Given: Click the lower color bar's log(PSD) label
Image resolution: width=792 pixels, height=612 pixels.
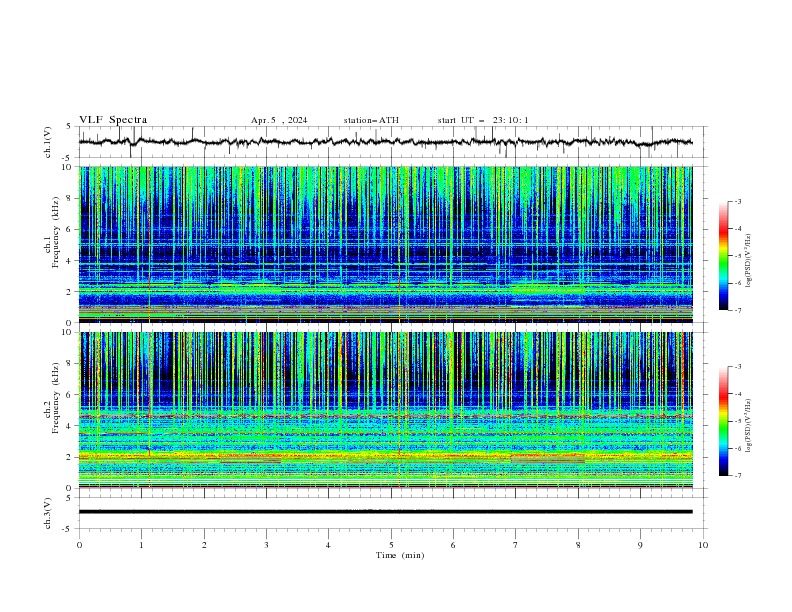Looking at the screenshot, I should pyautogui.click(x=749, y=426).
